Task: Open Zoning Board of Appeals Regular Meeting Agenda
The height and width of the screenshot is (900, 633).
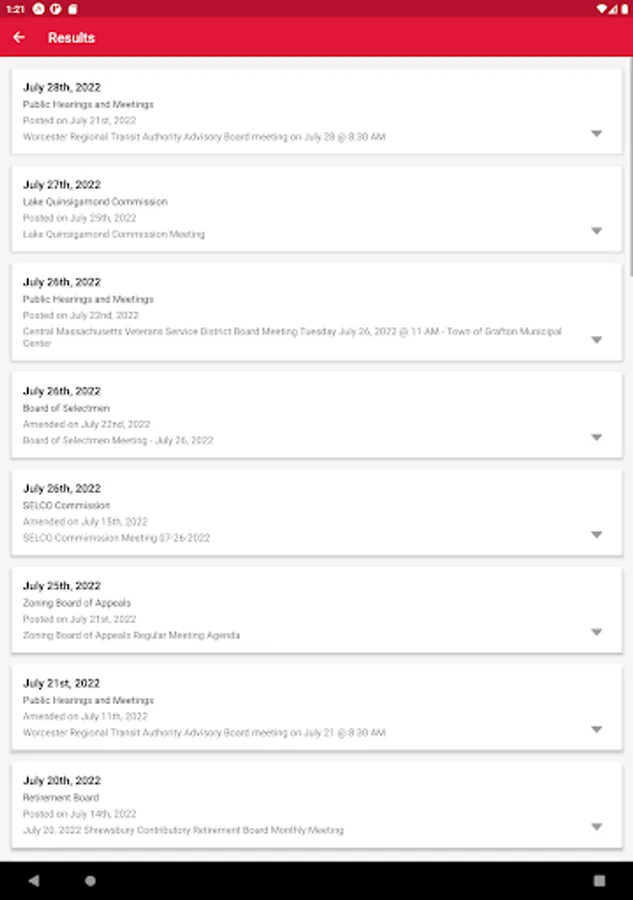Action: pyautogui.click(x=131, y=635)
